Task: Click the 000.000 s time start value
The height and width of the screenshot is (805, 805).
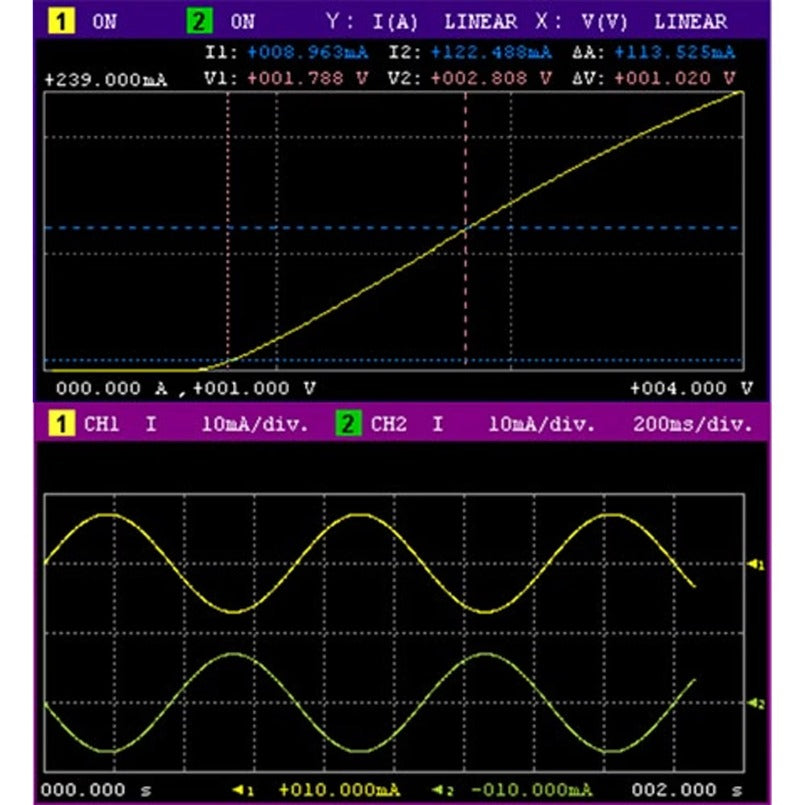Action: [x=96, y=789]
